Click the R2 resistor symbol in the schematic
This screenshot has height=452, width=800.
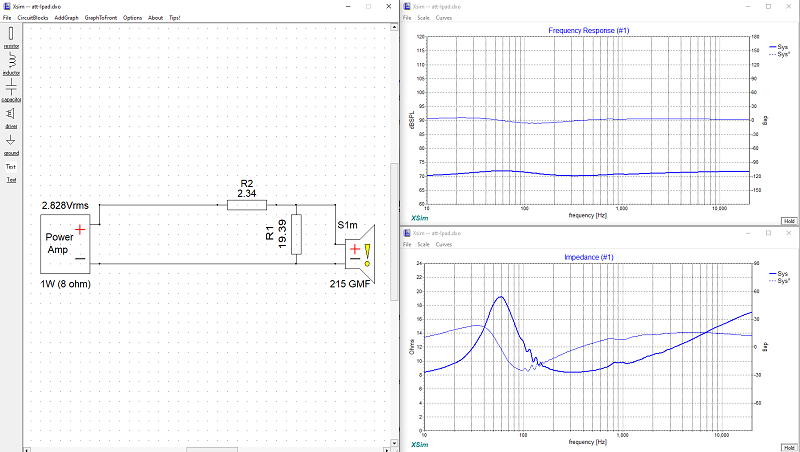click(x=246, y=205)
